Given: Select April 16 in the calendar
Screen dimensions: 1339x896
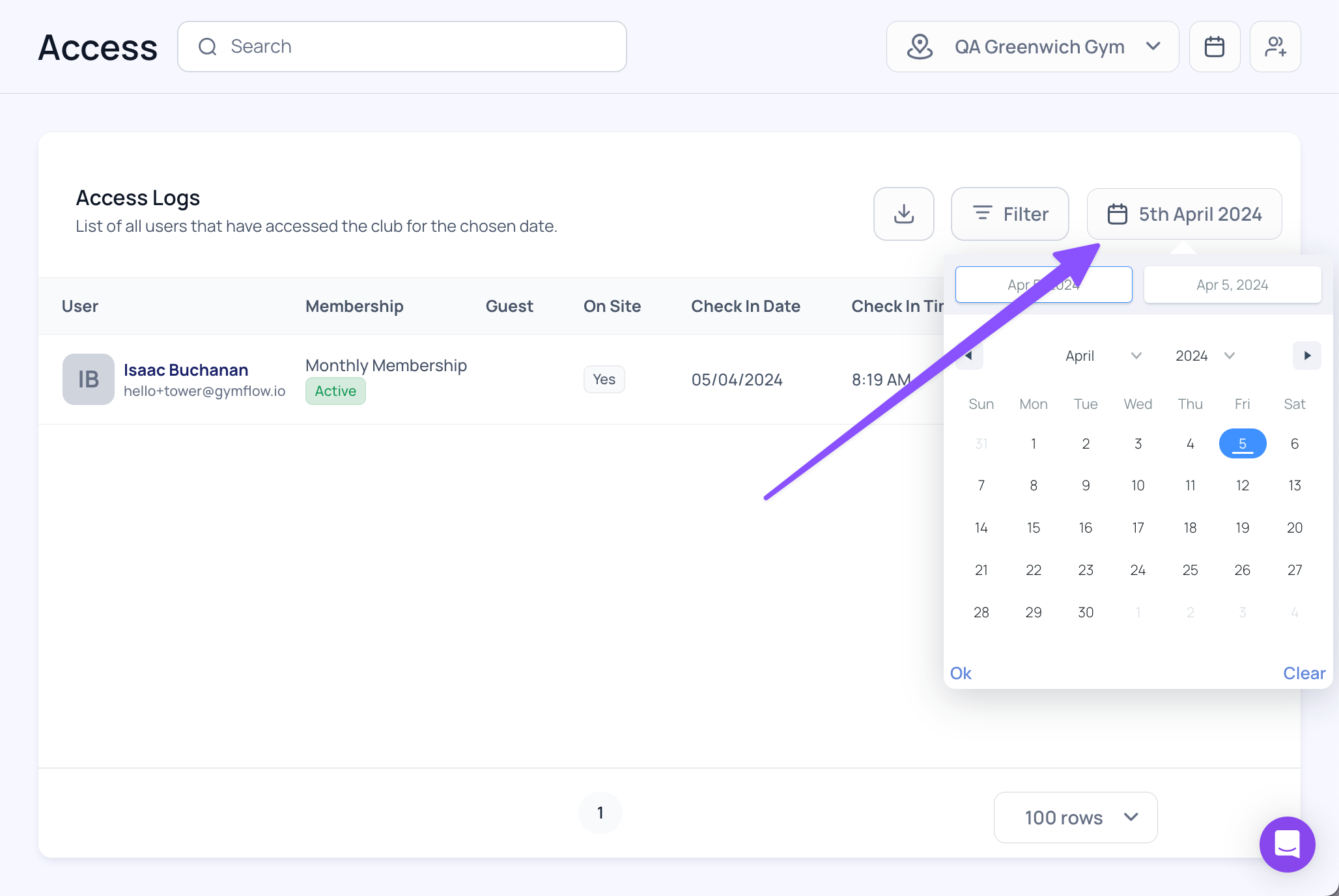Looking at the screenshot, I should click(1086, 527).
